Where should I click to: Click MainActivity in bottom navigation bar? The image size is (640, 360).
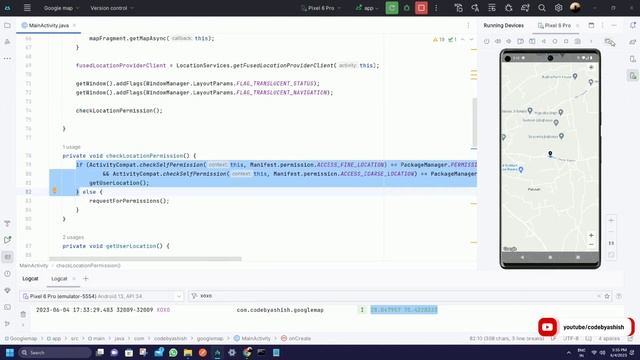coord(252,338)
